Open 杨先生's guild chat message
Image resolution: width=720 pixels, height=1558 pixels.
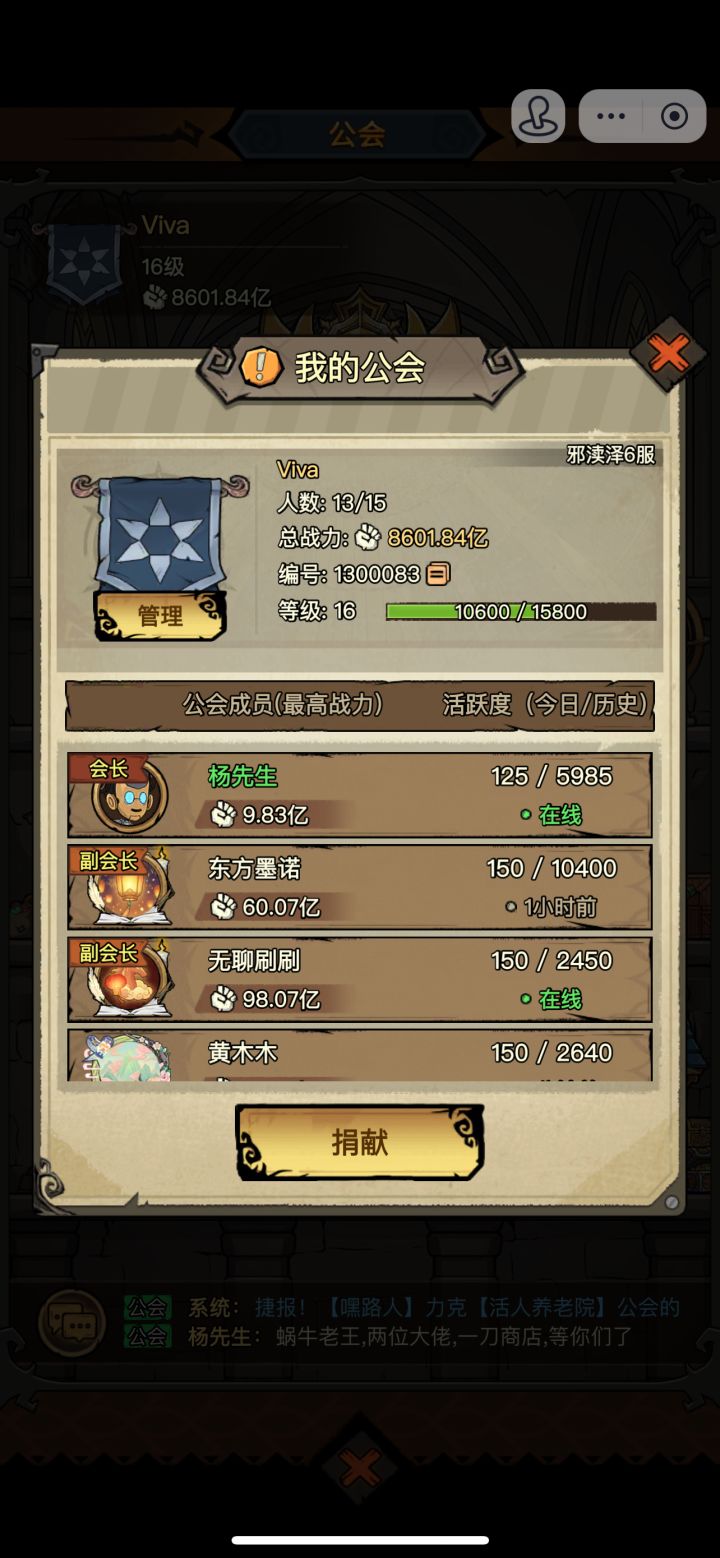[410, 1336]
